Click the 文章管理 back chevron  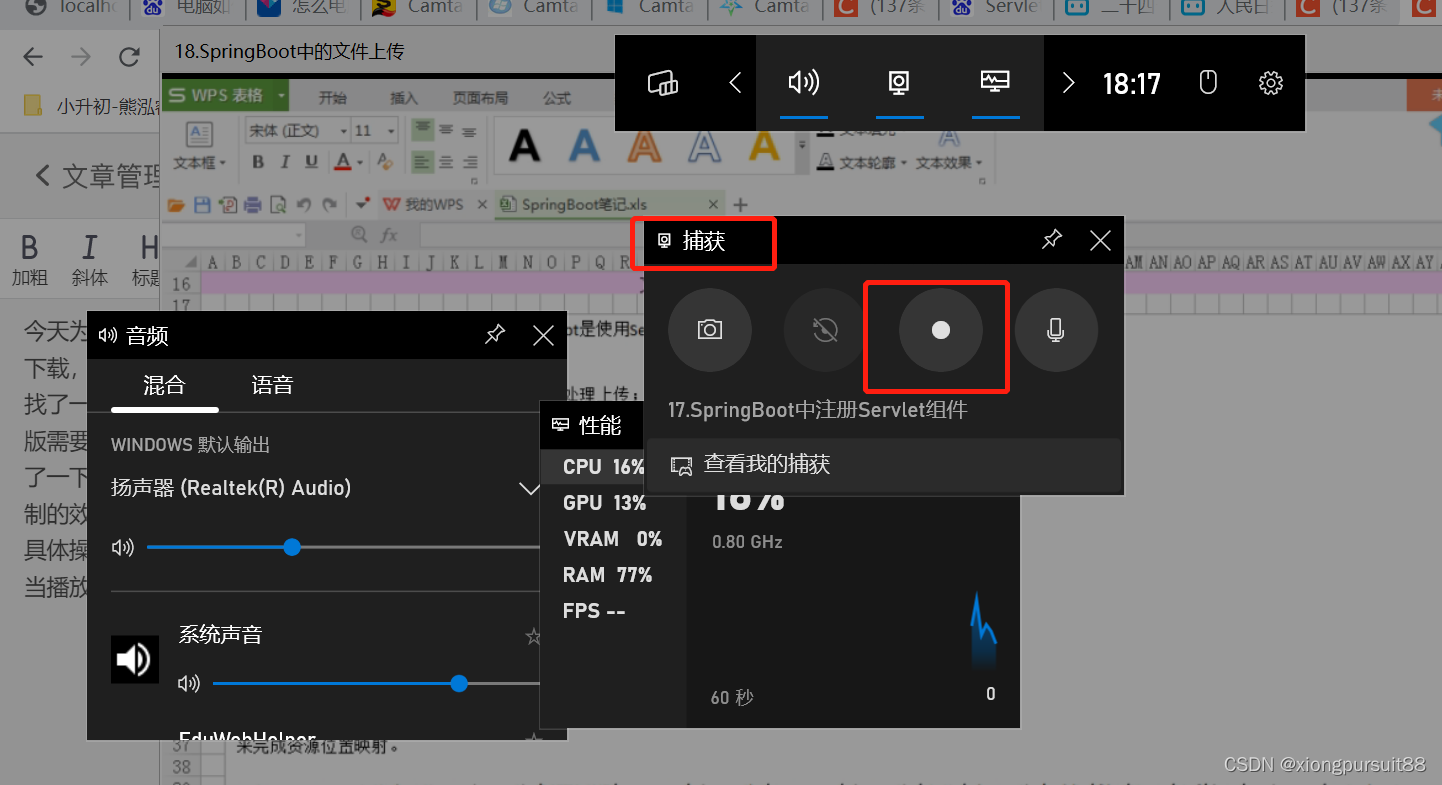42,176
